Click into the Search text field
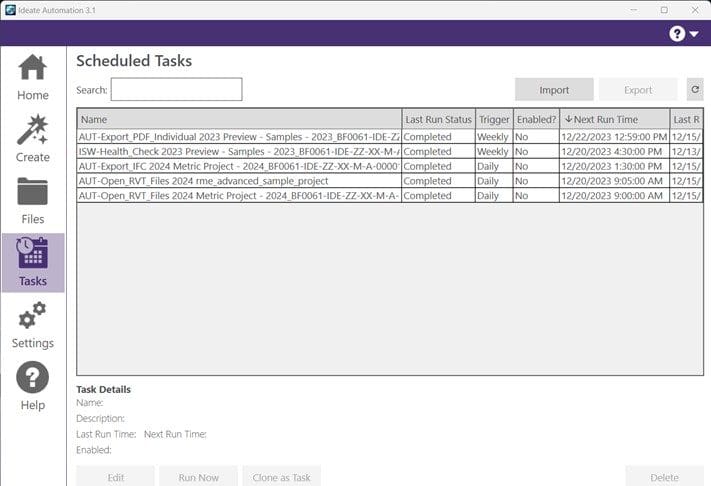This screenshot has height=486, width=711. click(176, 90)
